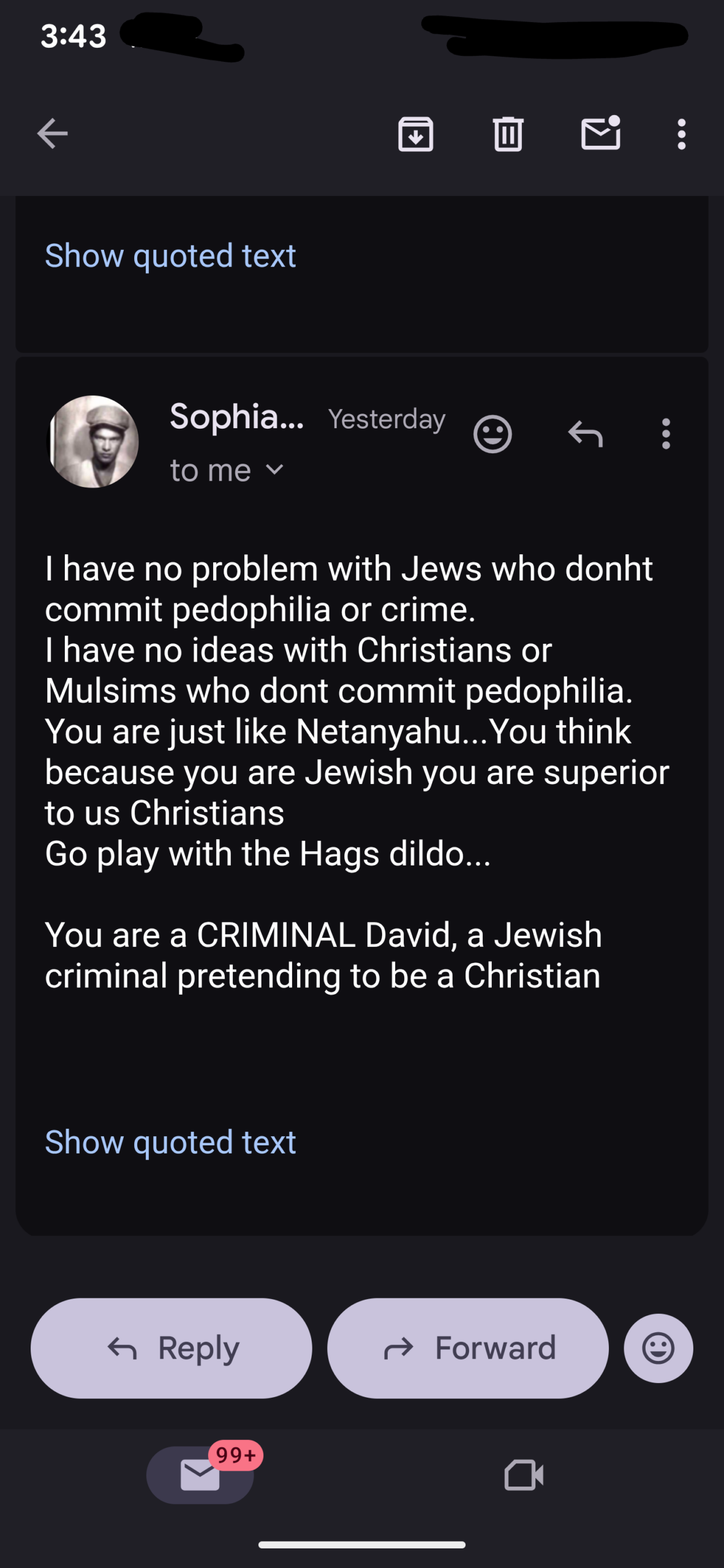
Task: Tap the round emoji button beside Forward
Action: click(658, 1347)
